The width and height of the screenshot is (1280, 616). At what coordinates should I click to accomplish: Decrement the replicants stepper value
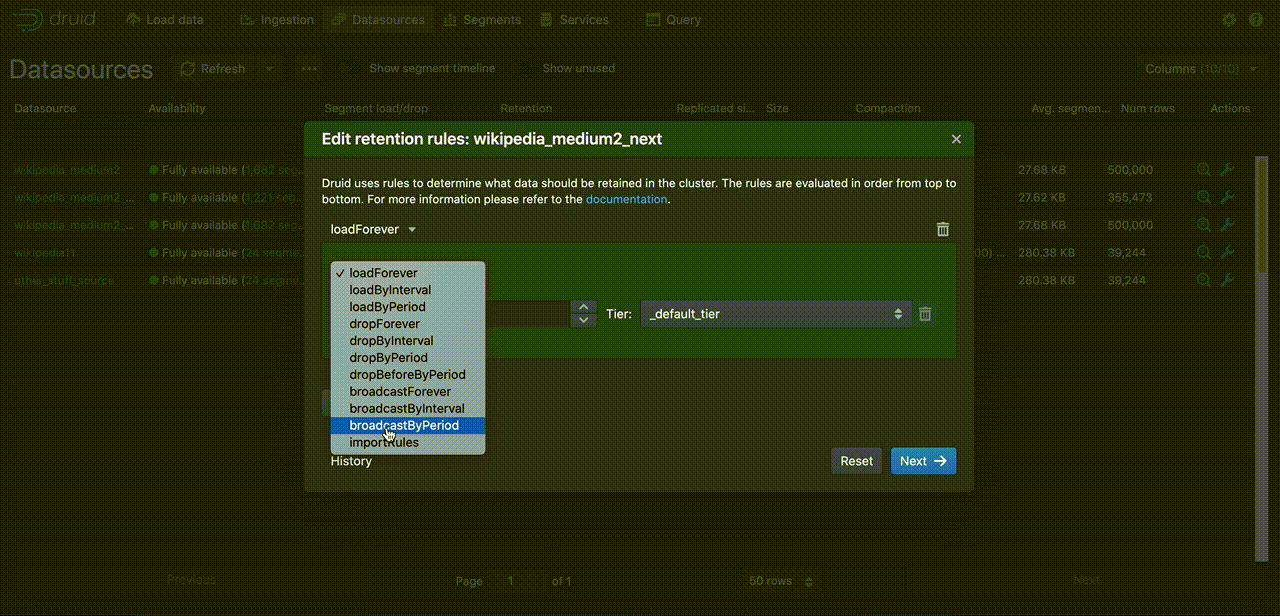click(584, 321)
